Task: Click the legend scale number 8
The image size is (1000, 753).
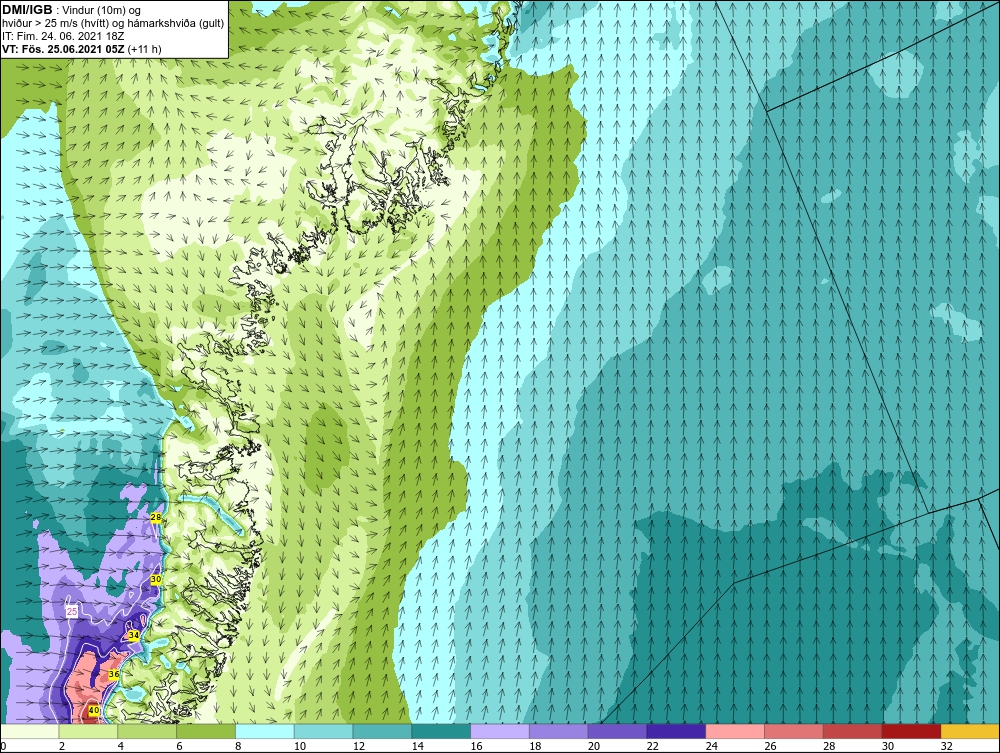Action: point(238,746)
